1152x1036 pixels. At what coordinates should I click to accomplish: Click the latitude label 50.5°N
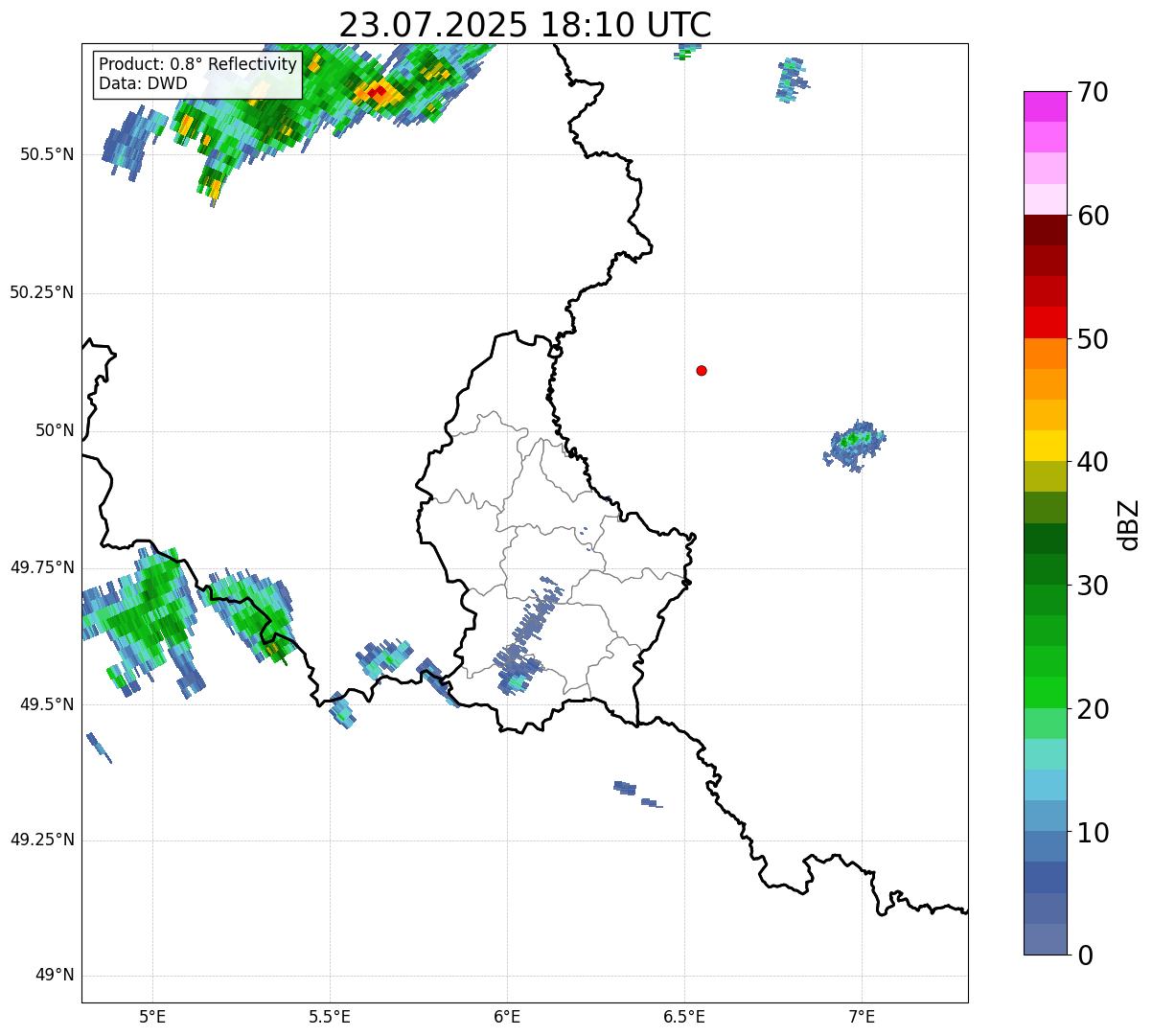[x=47, y=154]
